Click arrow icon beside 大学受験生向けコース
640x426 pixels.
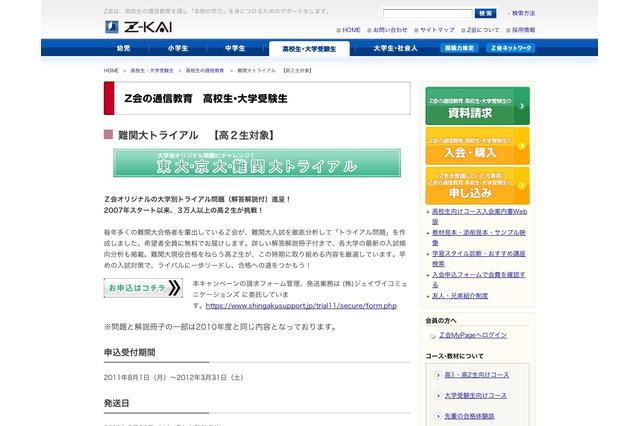pos(438,395)
